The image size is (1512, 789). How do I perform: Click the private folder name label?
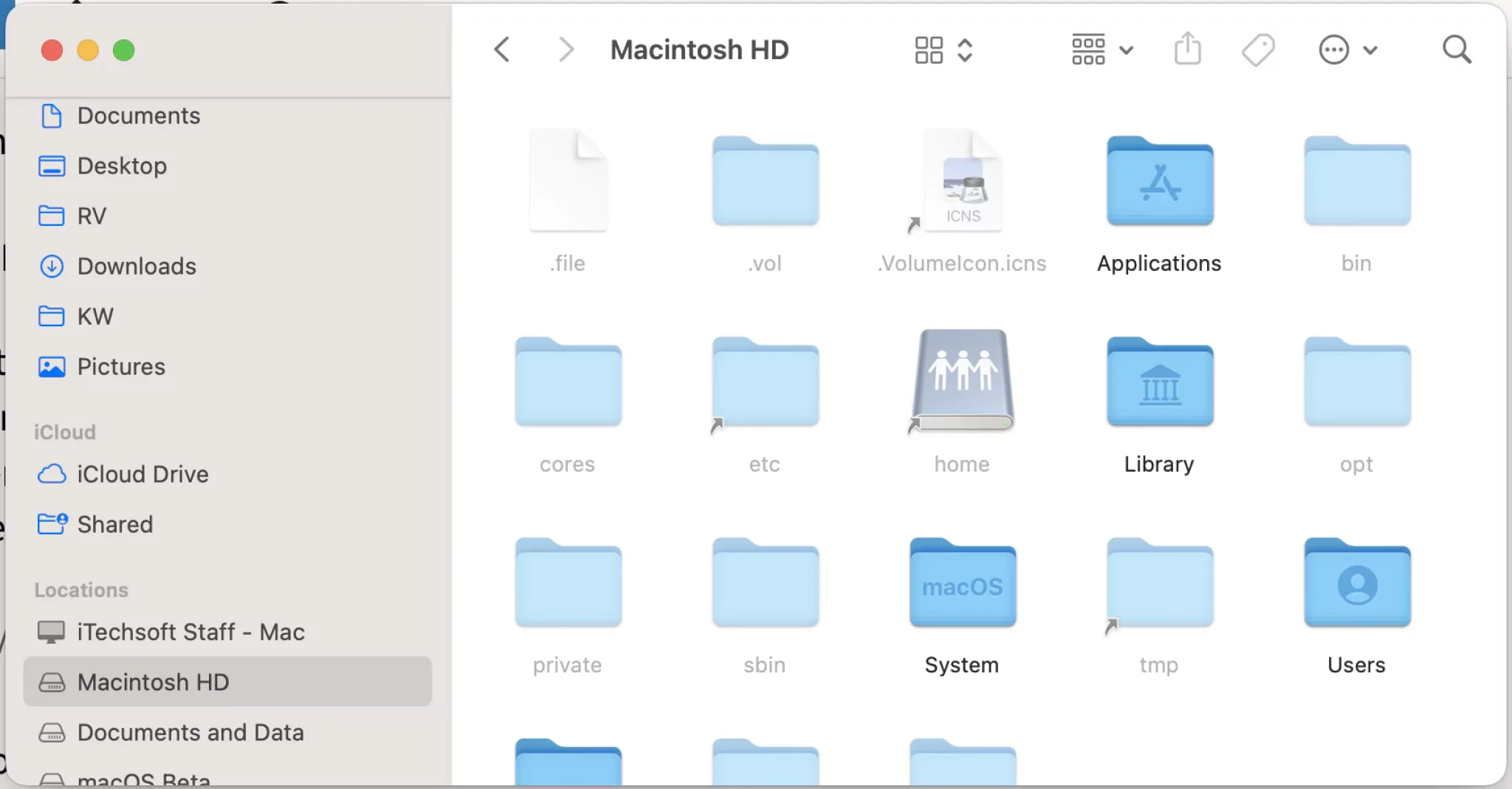click(x=567, y=665)
